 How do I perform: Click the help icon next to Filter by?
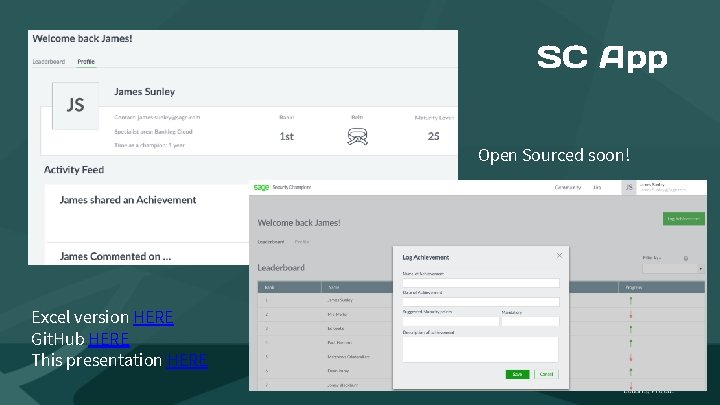686,259
